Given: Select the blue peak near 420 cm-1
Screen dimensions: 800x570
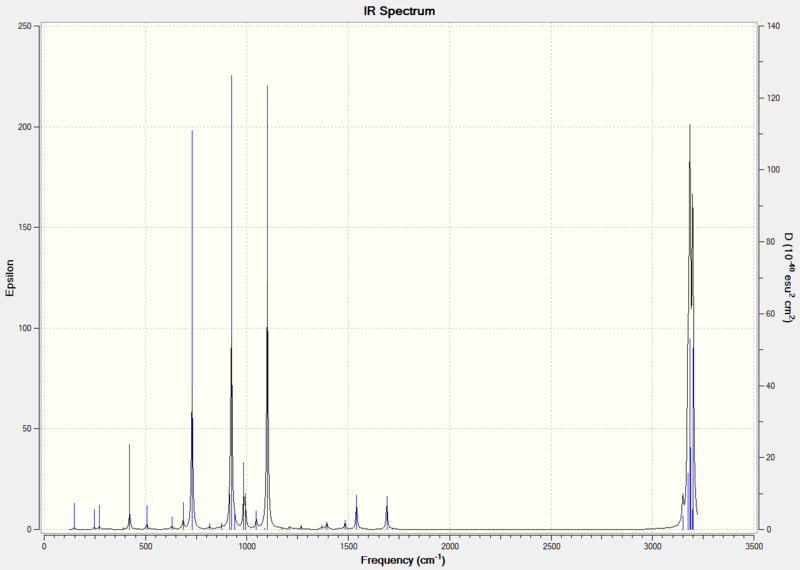Looking at the screenshot, I should click(130, 487).
